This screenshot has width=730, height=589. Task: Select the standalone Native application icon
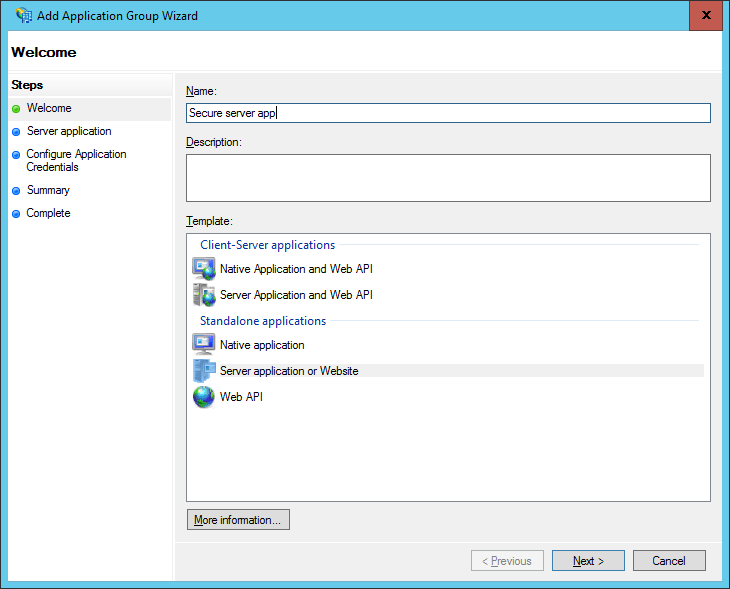(x=204, y=345)
